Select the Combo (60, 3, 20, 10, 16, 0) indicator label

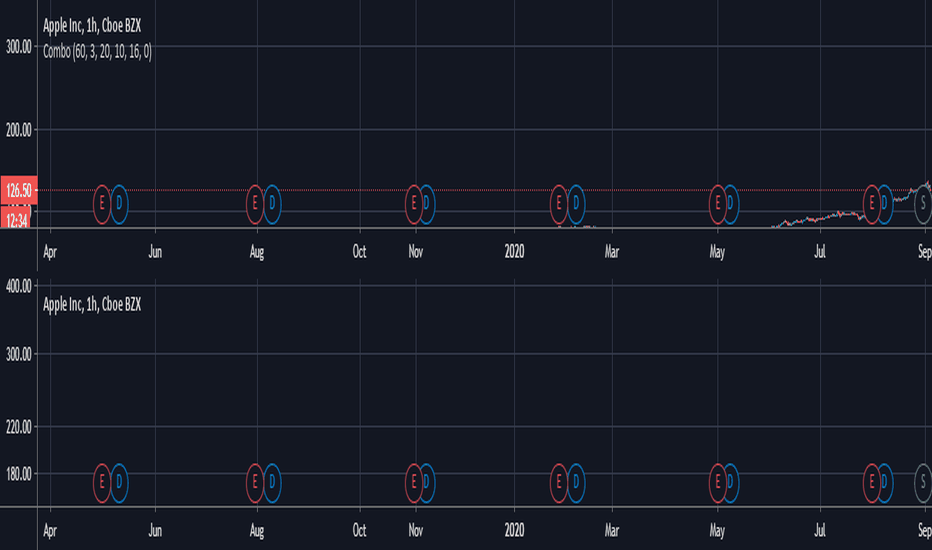click(x=97, y=52)
